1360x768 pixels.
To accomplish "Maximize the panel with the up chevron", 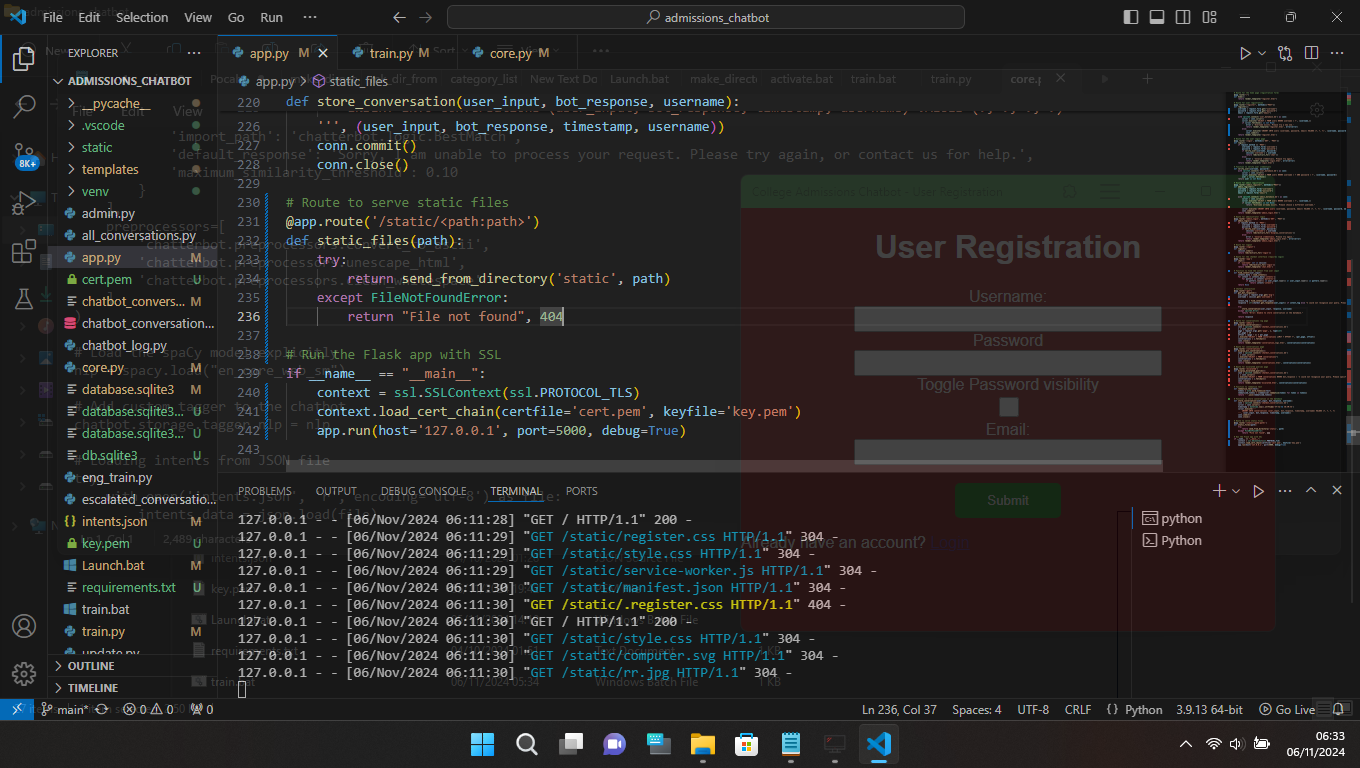I will point(1311,491).
